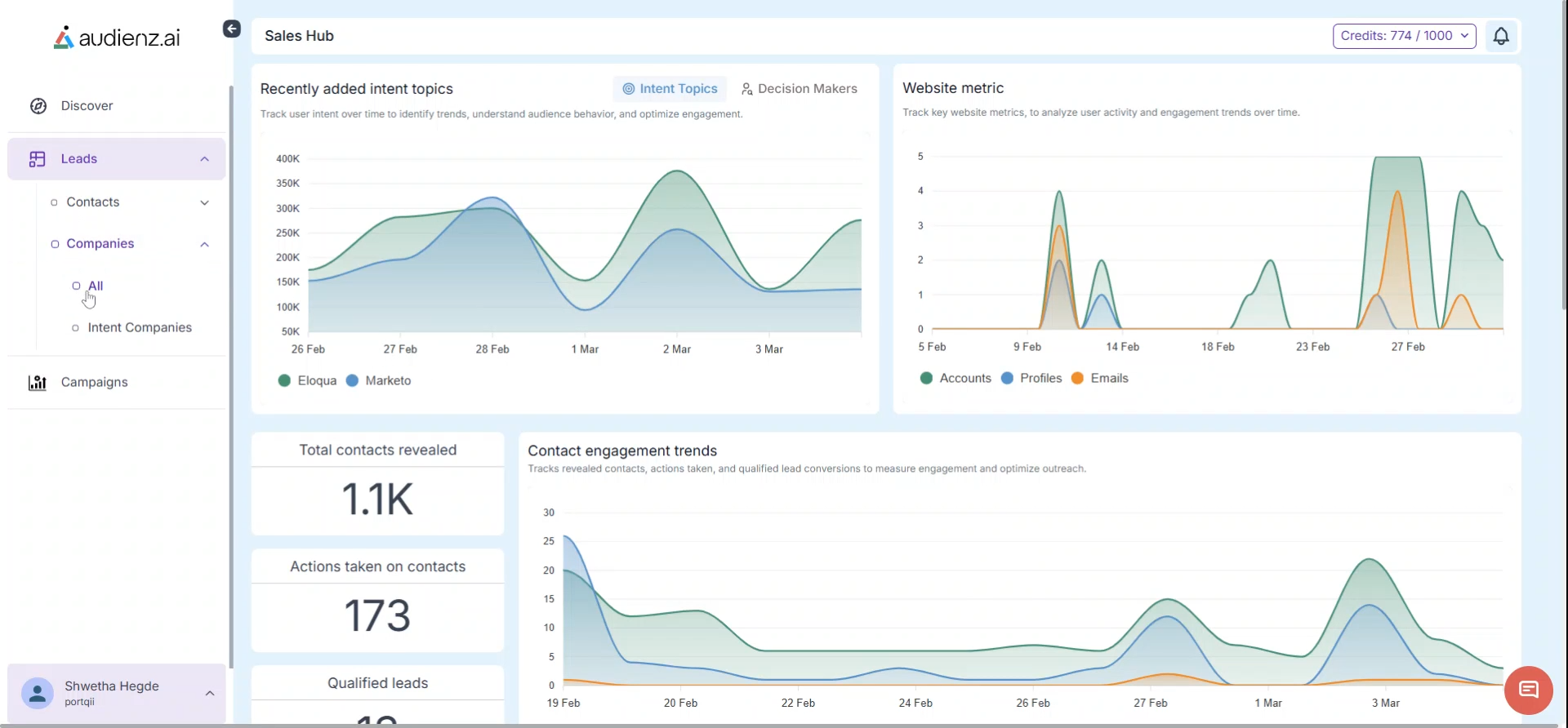The image size is (1568, 728).
Task: Toggle Eloqua series in chart legend
Action: pos(308,381)
